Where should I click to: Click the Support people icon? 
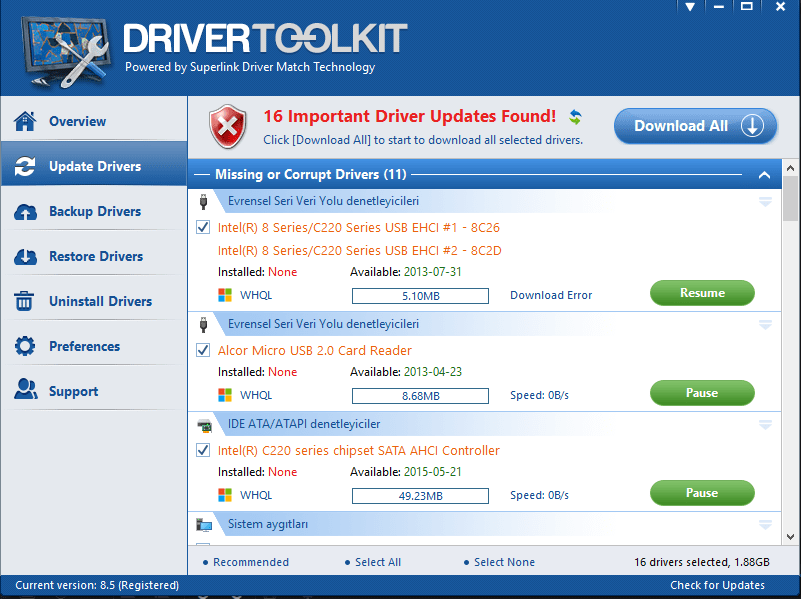point(26,390)
